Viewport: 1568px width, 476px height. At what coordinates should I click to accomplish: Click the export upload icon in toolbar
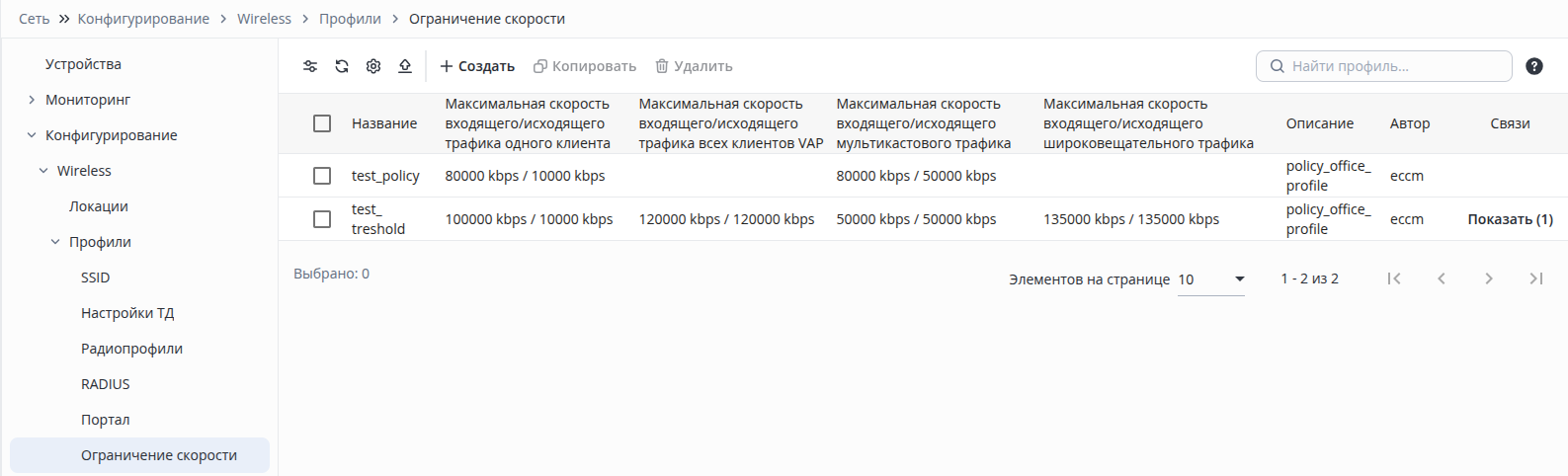tap(405, 66)
